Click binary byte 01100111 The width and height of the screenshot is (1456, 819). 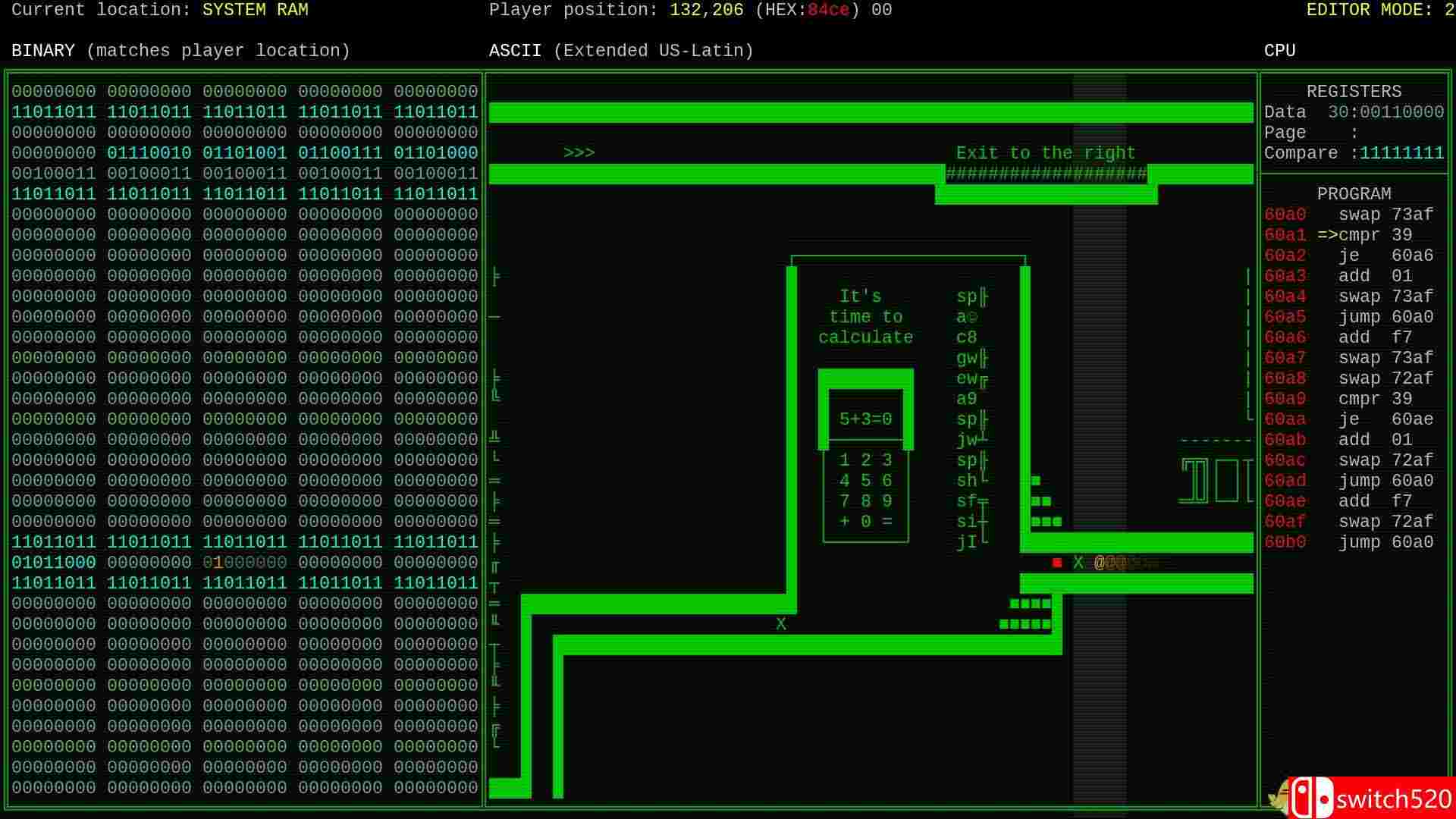(340, 153)
